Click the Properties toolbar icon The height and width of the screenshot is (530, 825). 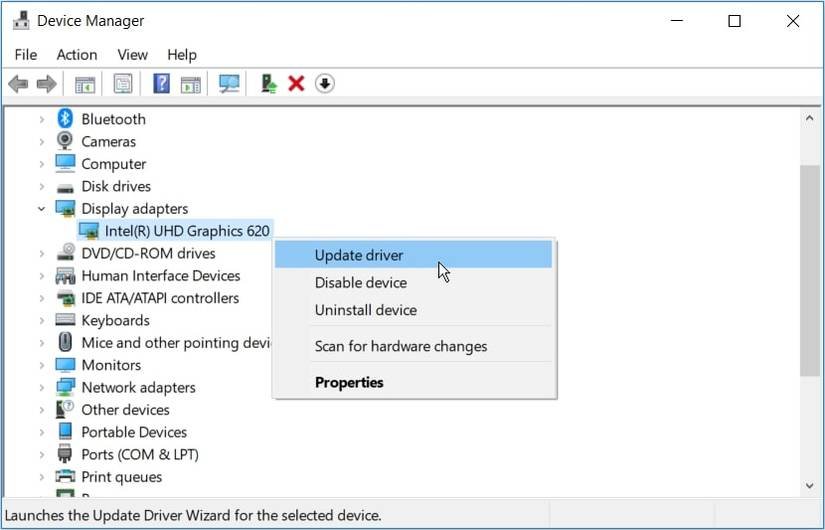(122, 84)
